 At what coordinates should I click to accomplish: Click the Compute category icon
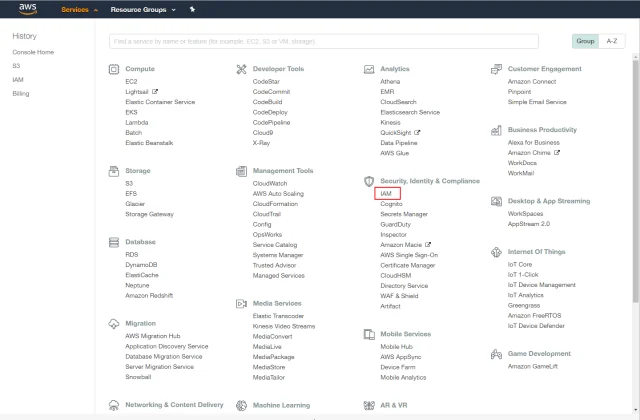114,69
